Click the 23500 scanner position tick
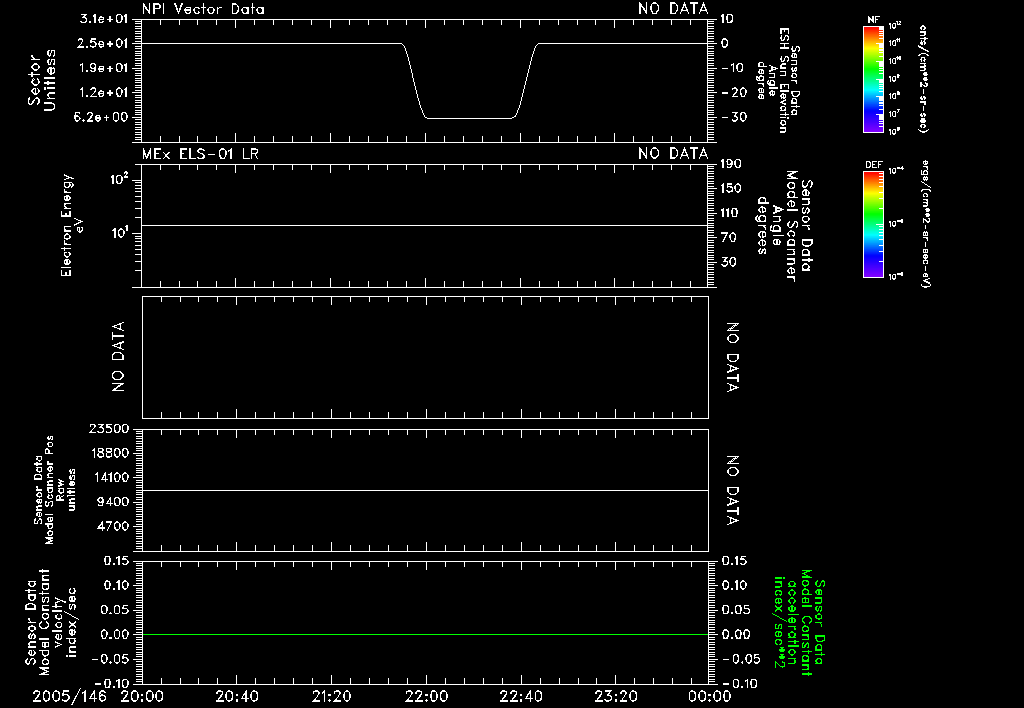This screenshot has height=708, width=1024. 109,428
